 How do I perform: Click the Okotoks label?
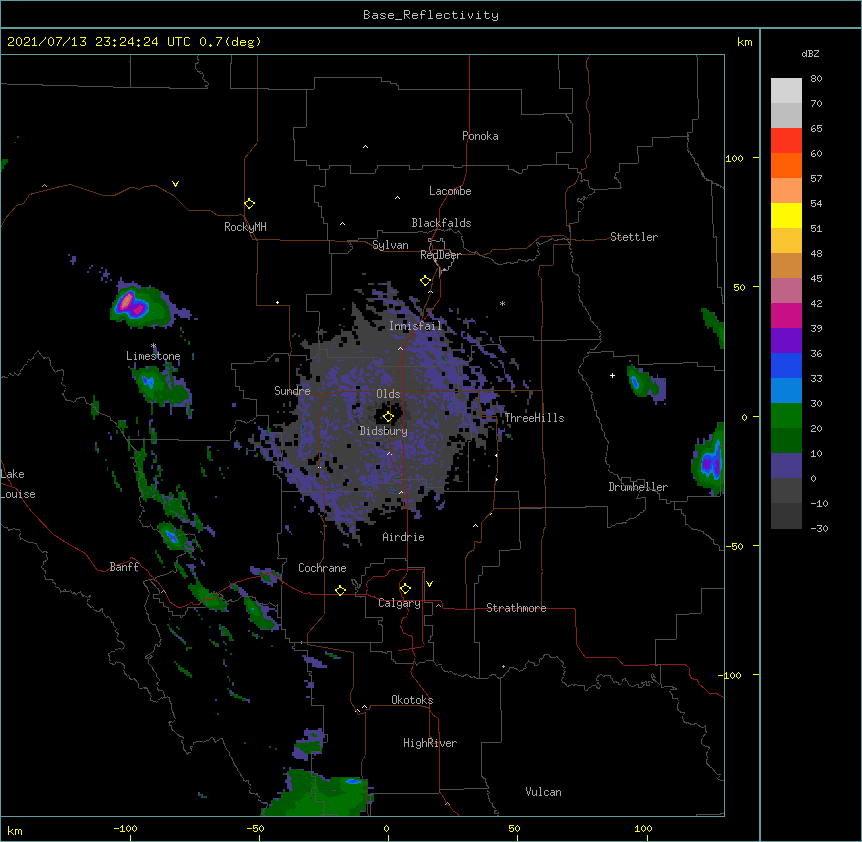(x=412, y=700)
